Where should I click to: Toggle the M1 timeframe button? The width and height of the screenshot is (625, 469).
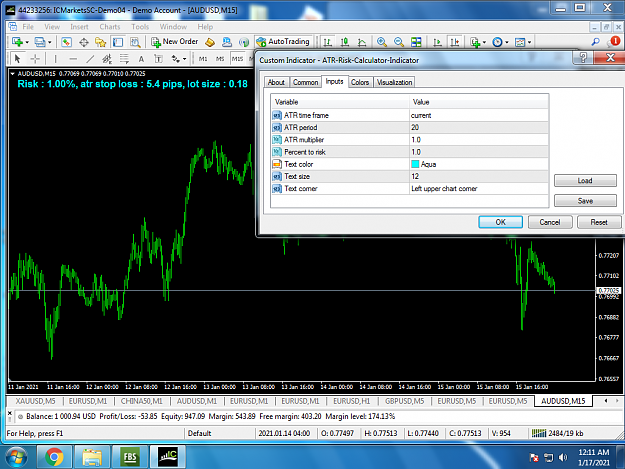[203, 59]
